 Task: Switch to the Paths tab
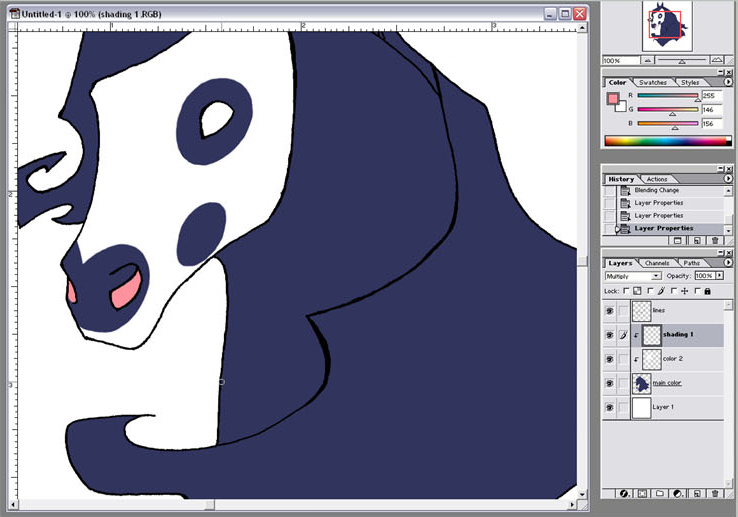(691, 263)
